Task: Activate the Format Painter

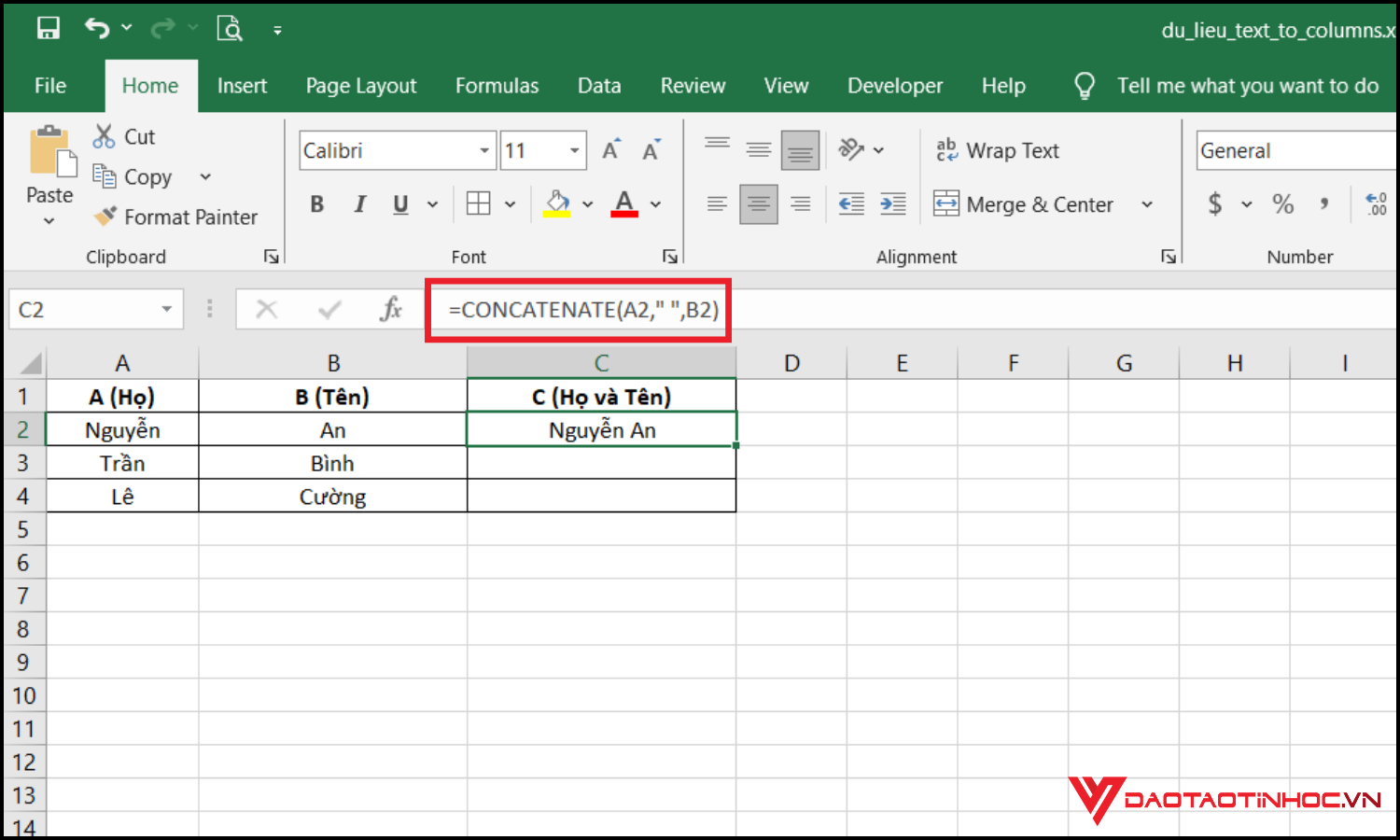Action: 175,217
